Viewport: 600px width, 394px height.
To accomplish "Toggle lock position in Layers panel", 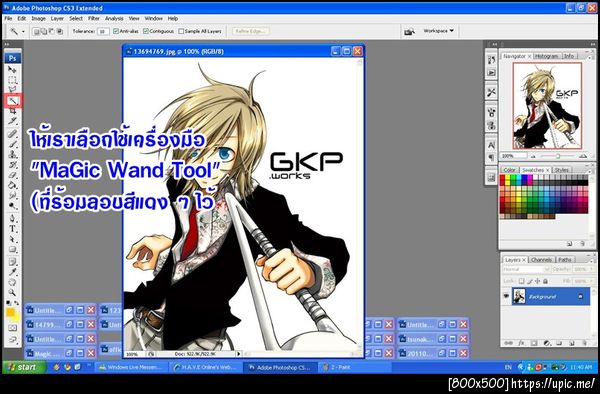I will (x=538, y=281).
